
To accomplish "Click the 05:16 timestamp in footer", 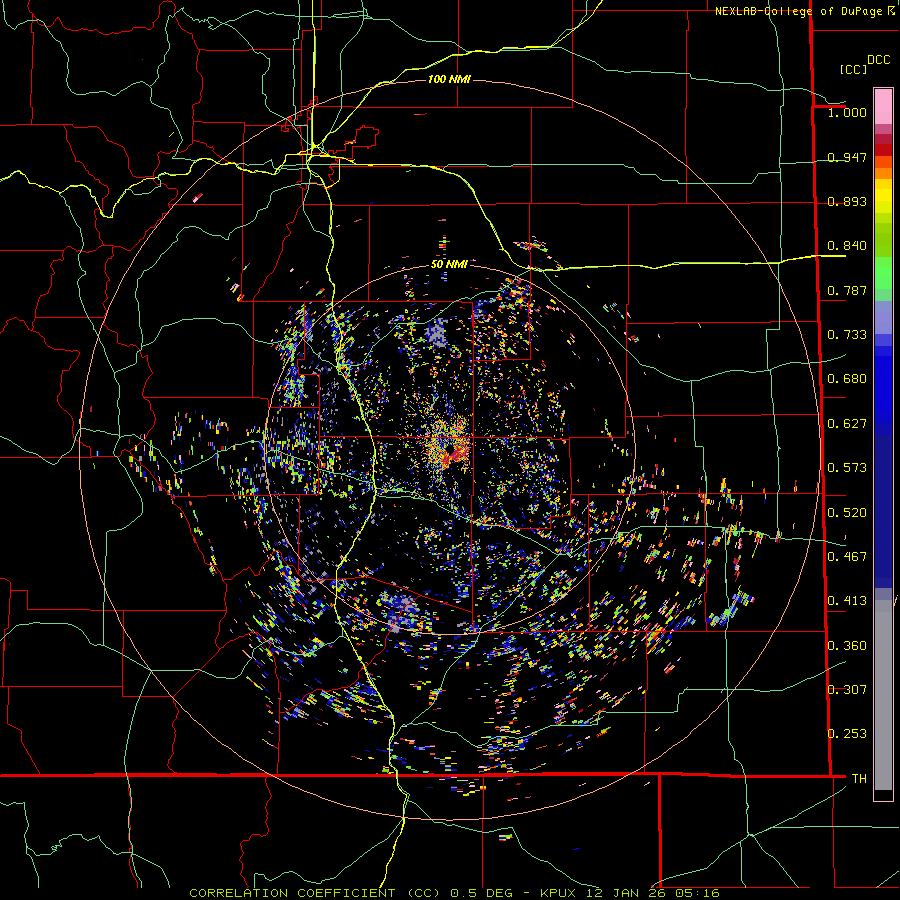I will [696, 893].
